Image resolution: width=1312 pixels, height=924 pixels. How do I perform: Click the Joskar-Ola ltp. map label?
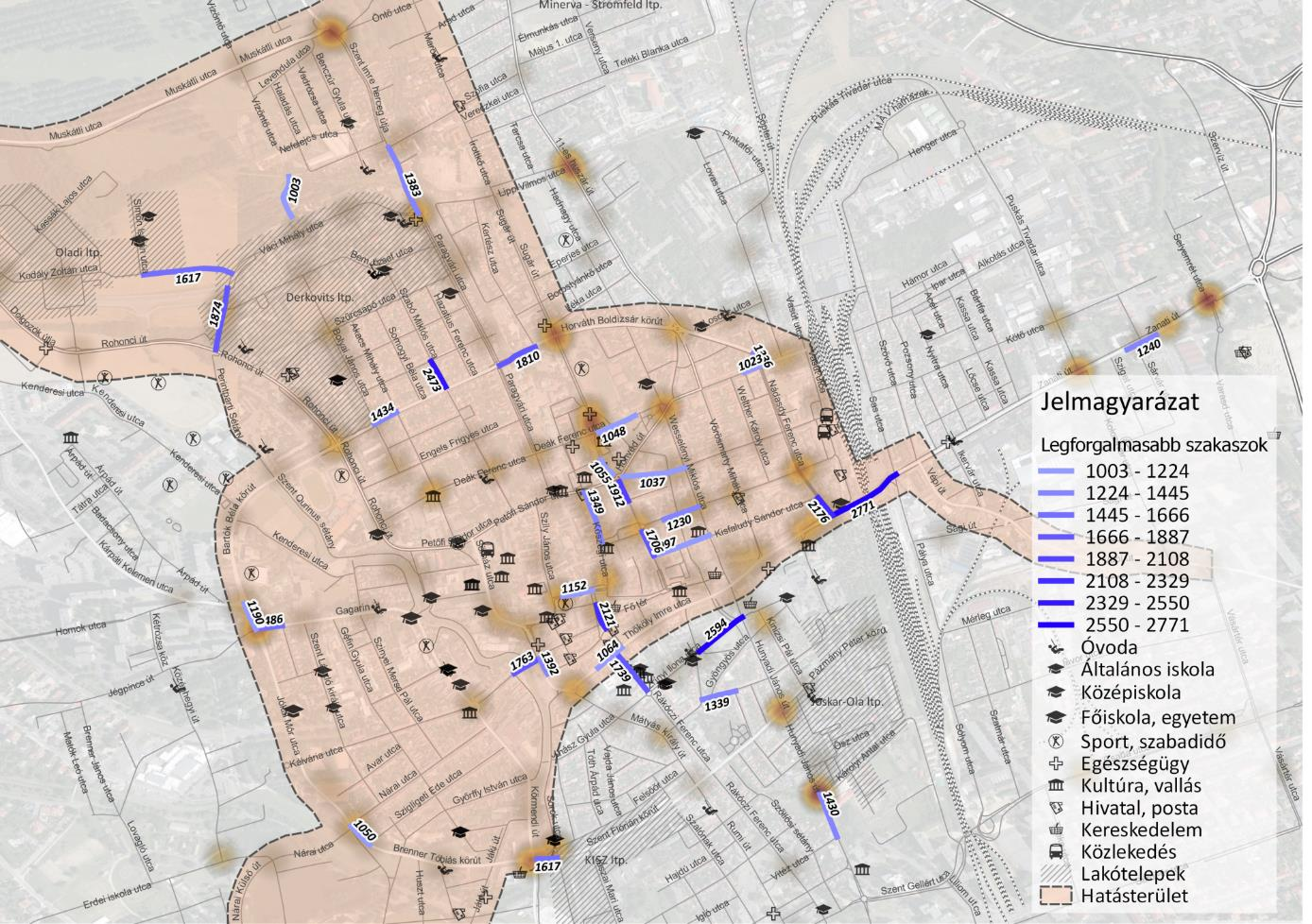(x=847, y=703)
